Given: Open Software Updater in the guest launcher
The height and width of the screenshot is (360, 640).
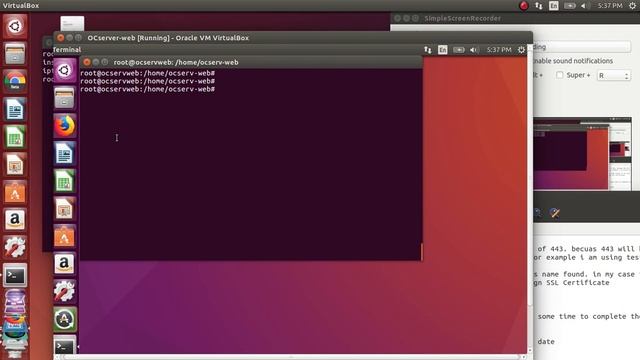Looking at the screenshot, I should [64, 320].
